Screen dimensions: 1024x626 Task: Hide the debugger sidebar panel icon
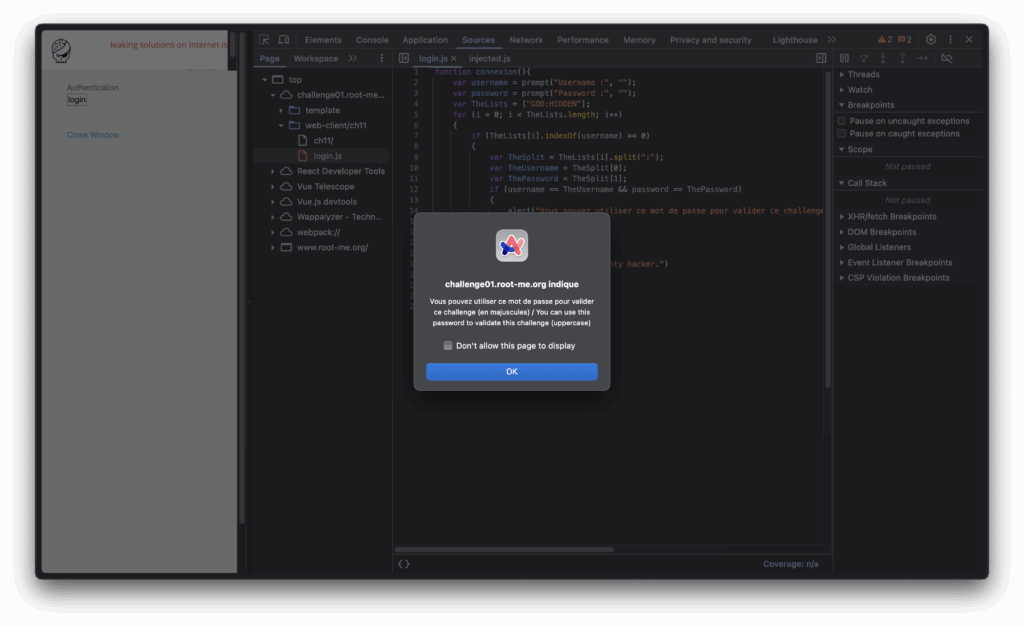[x=821, y=58]
